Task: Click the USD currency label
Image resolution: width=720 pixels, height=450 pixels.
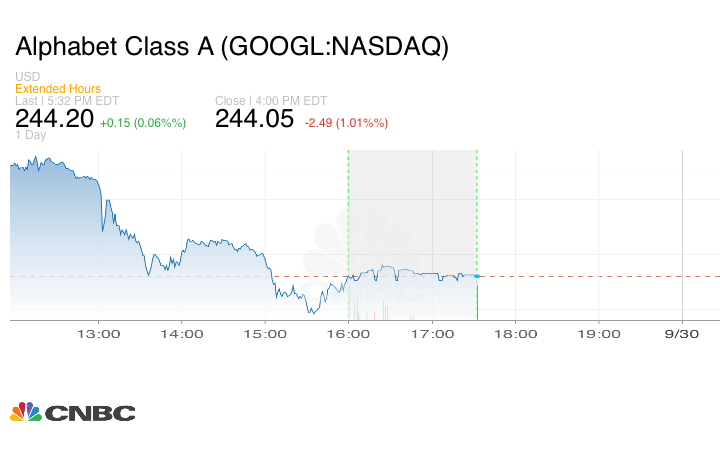Action: coord(27,78)
